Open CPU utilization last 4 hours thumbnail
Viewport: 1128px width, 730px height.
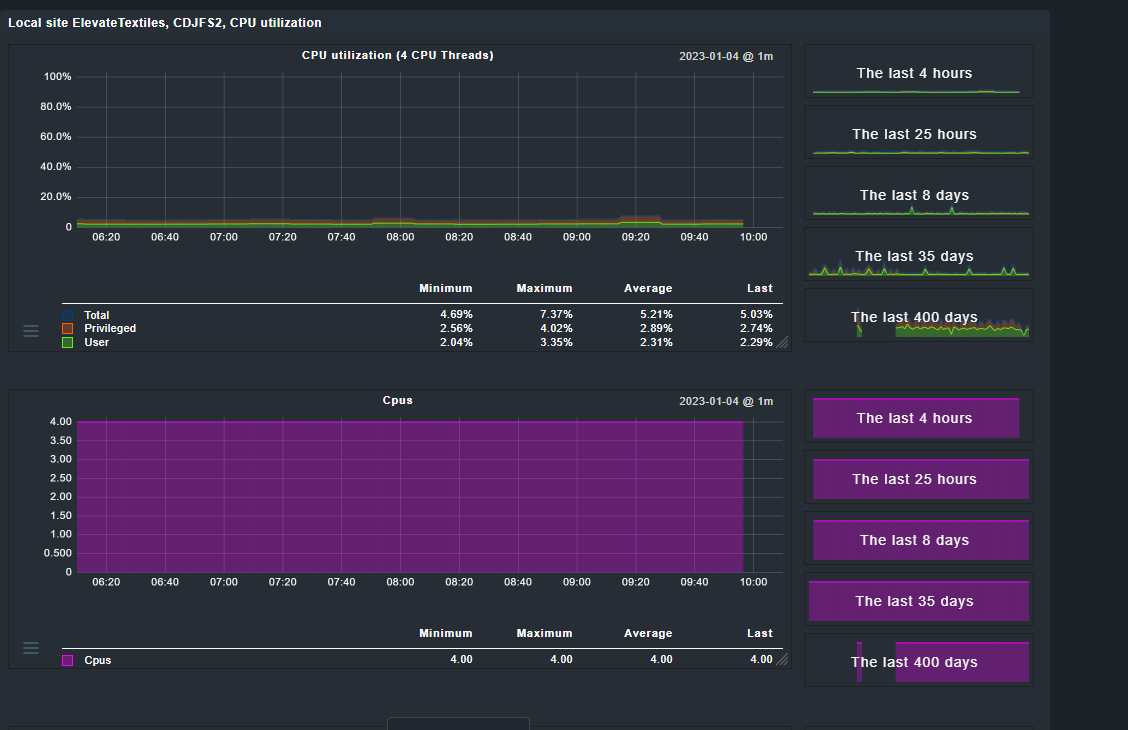coord(919,71)
